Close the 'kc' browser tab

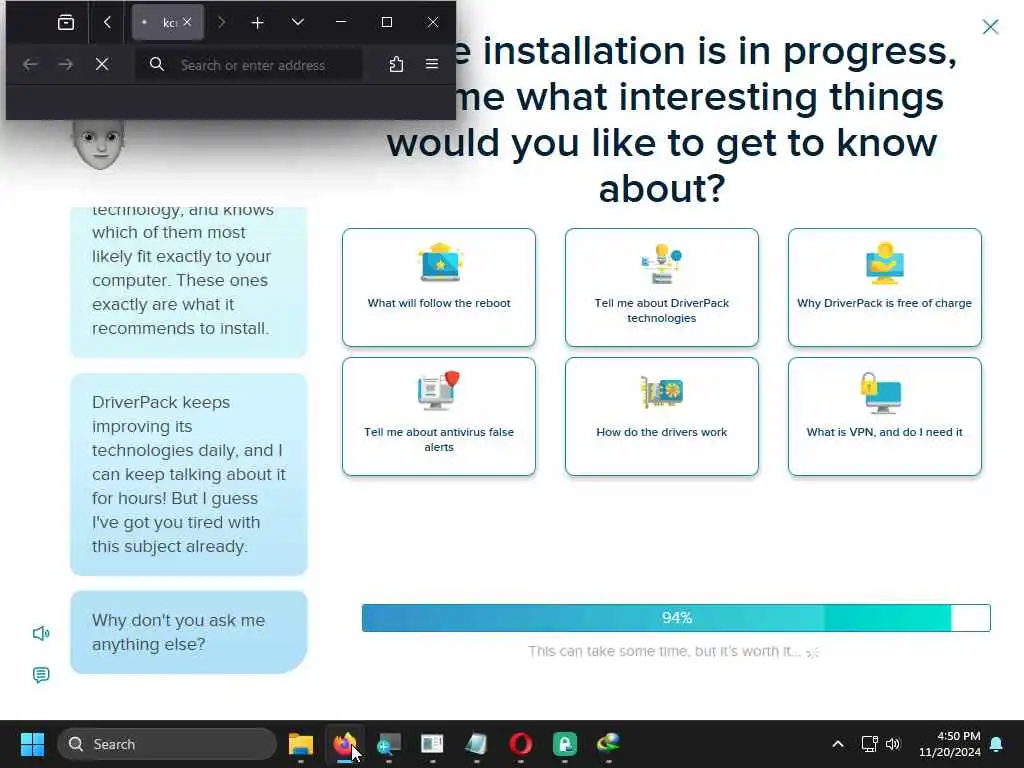187,22
